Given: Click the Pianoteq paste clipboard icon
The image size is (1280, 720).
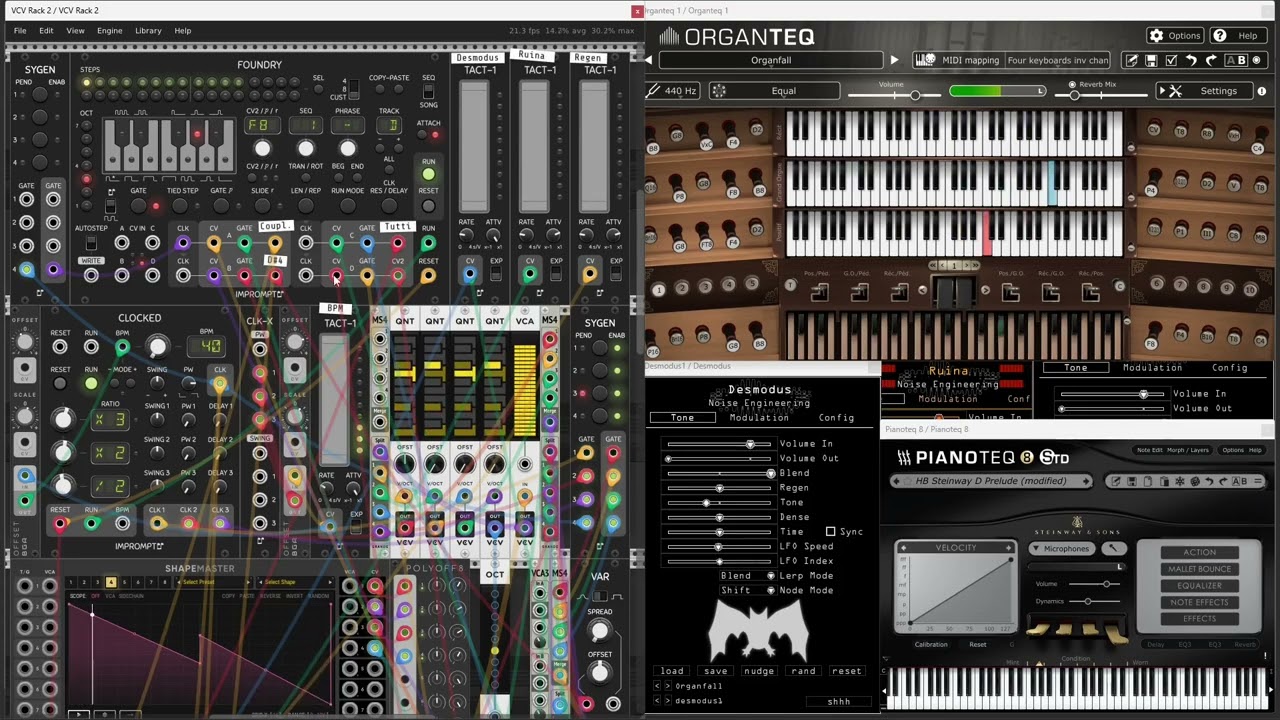Looking at the screenshot, I should pos(1163,481).
